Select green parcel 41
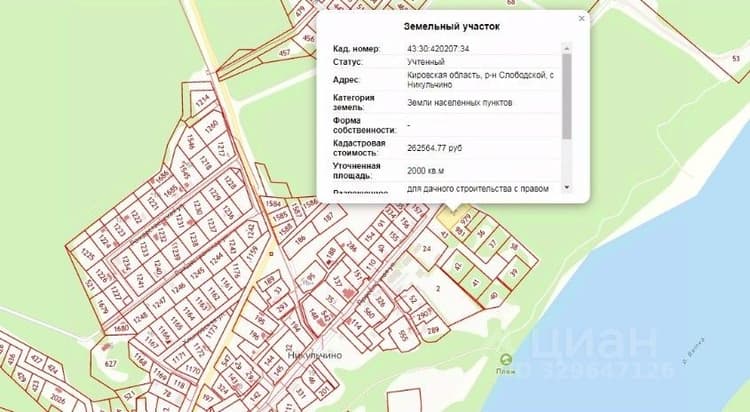750x412 pixels. (x=475, y=283)
